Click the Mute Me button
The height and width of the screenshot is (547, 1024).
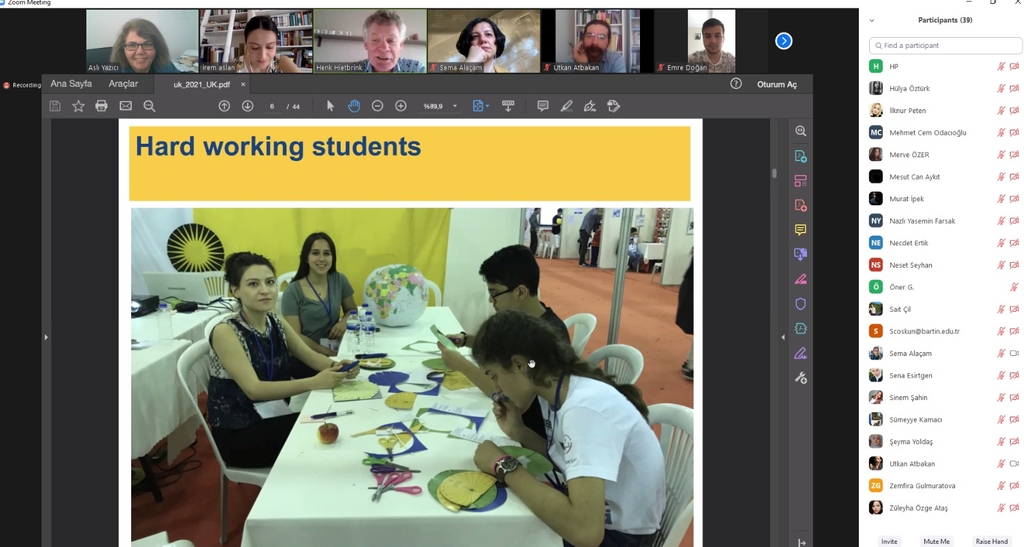coord(936,541)
